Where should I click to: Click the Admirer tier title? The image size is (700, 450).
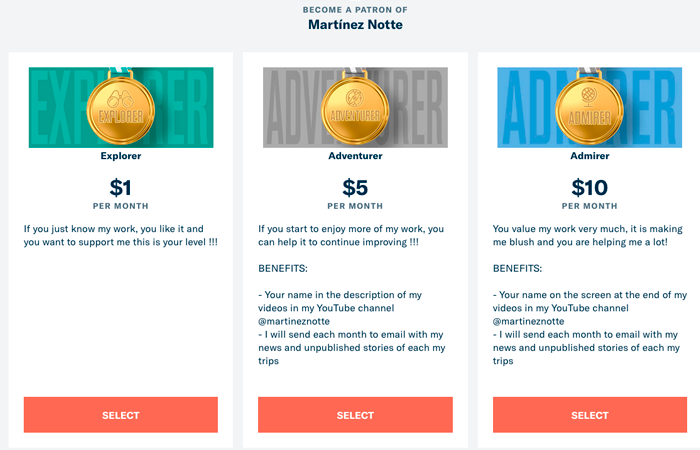click(590, 156)
